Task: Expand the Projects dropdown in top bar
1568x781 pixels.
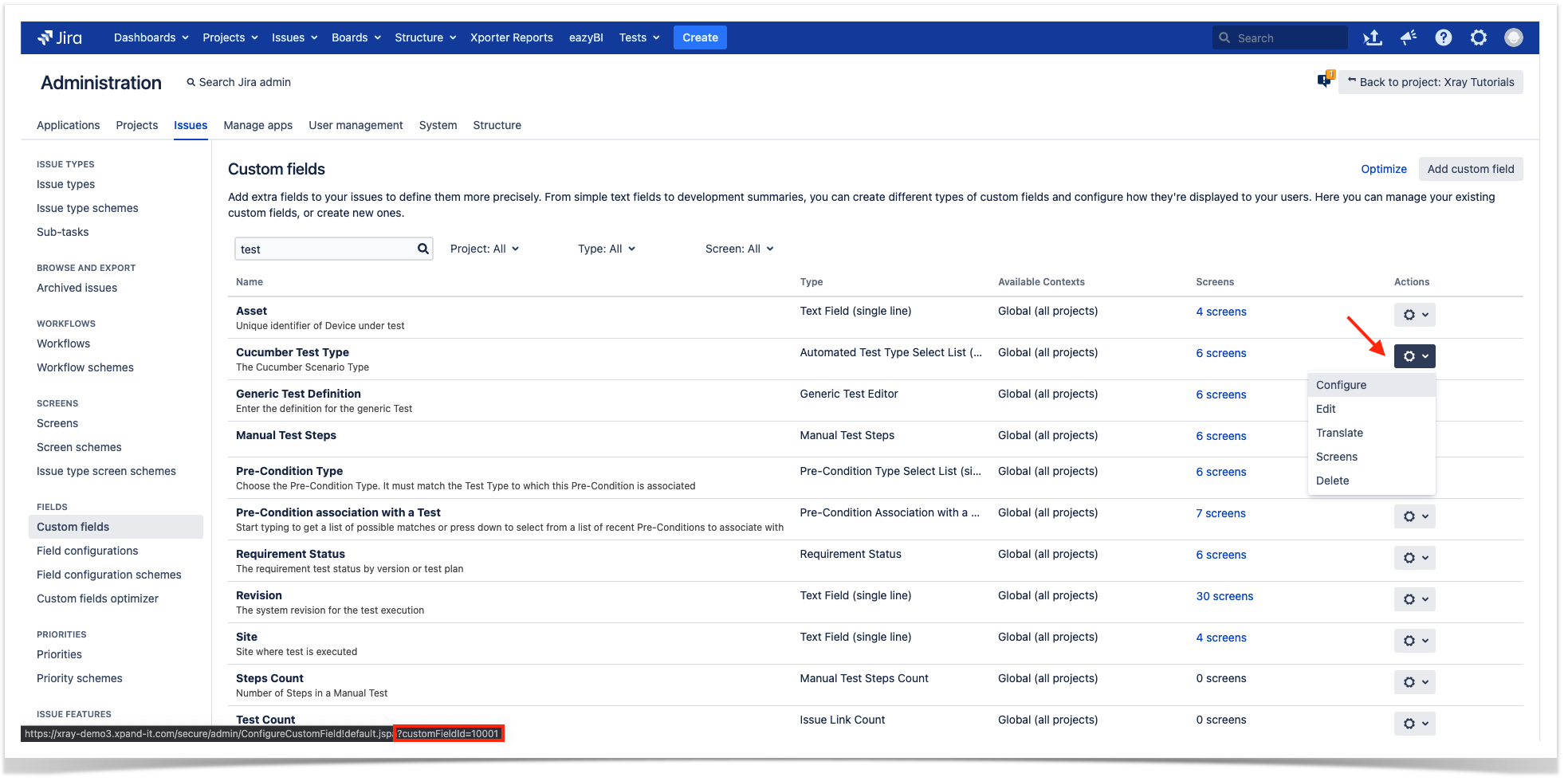Action: [230, 37]
